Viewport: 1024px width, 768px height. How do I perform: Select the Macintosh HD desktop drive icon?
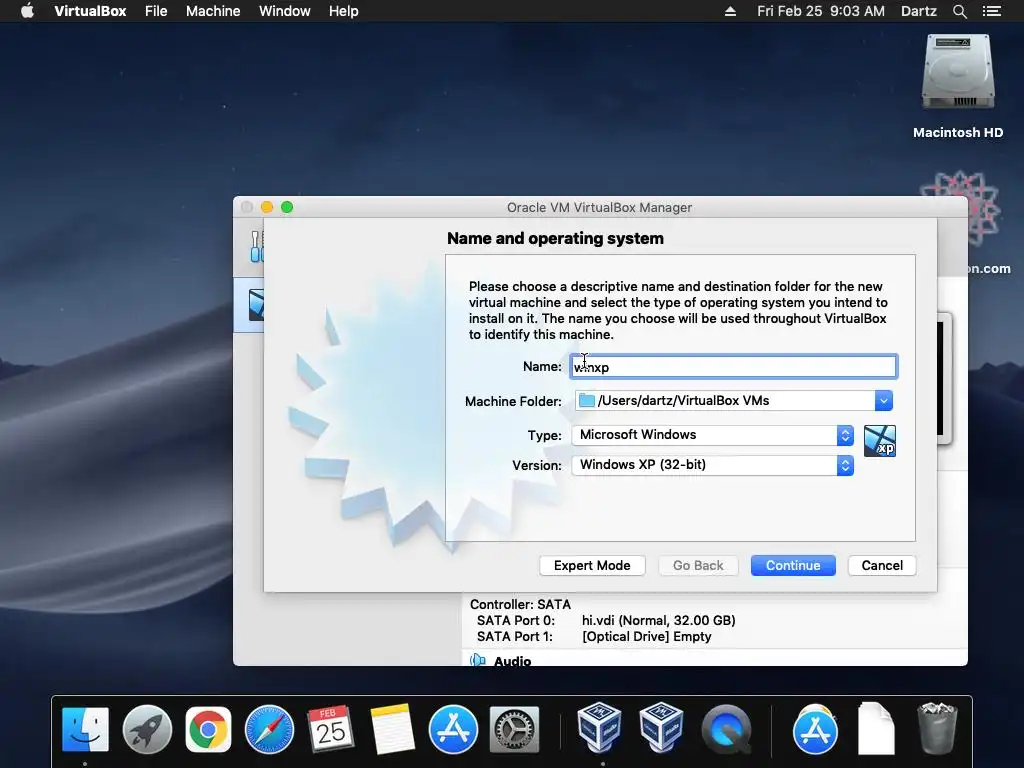[x=958, y=72]
